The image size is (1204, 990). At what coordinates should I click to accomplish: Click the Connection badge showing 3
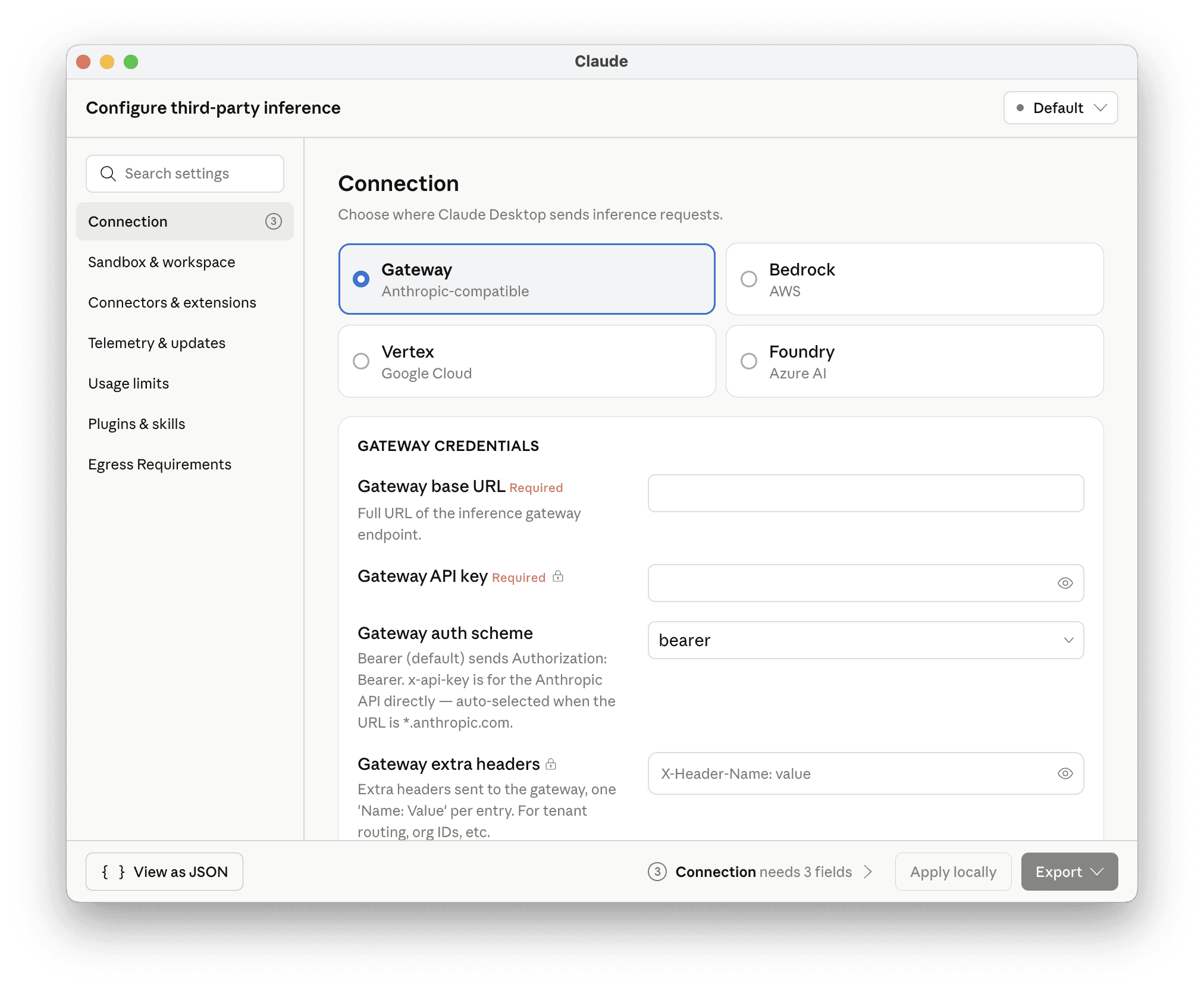[x=273, y=221]
